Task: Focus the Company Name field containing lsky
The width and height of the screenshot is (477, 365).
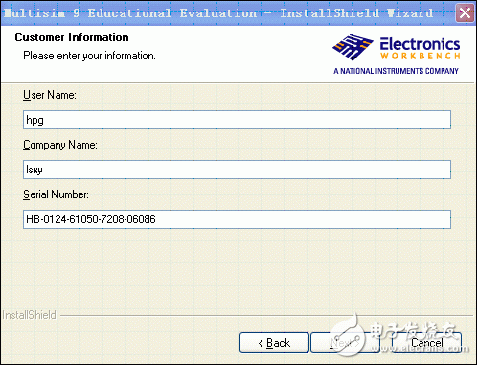Action: (x=237, y=169)
